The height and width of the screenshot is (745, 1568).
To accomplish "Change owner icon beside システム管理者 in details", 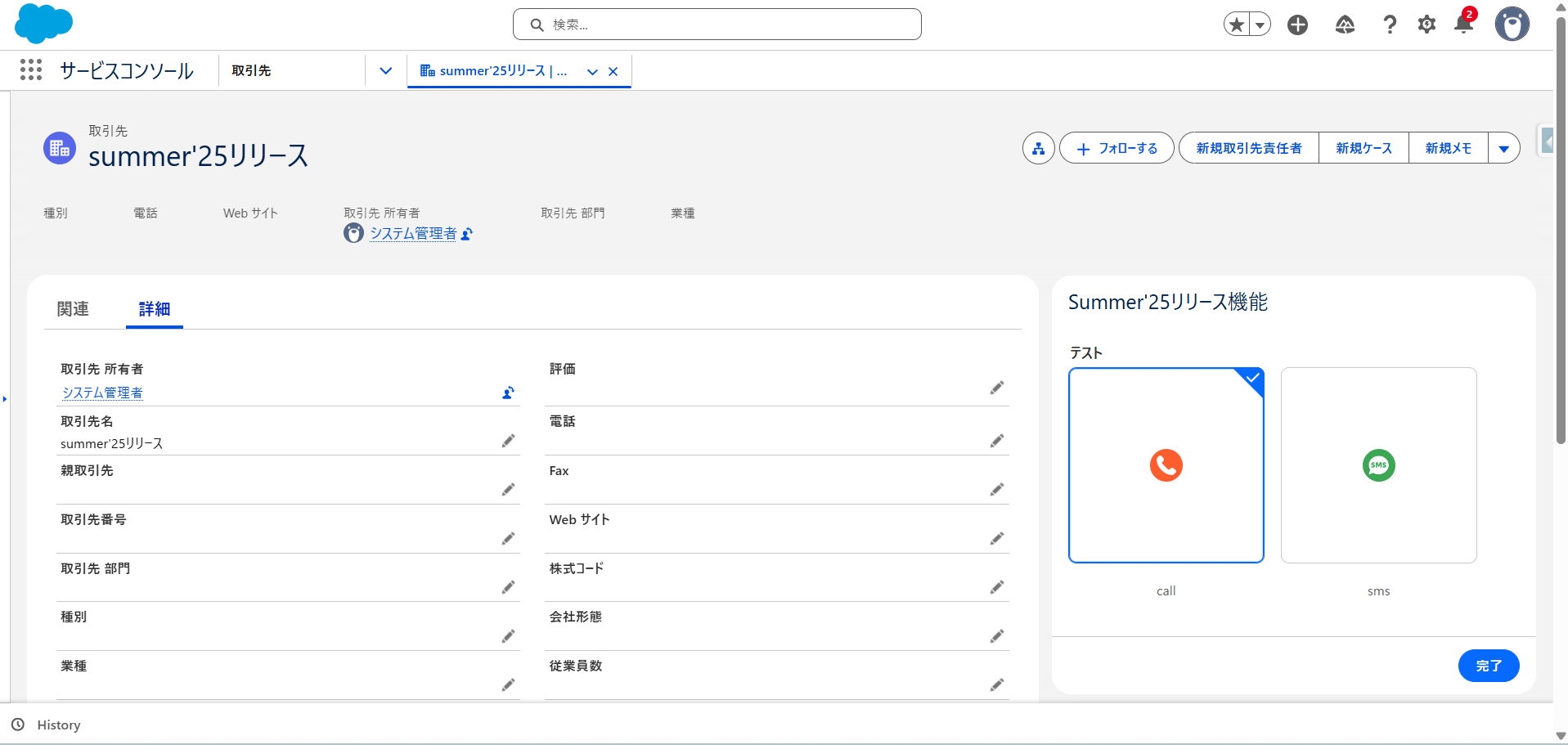I will [508, 393].
